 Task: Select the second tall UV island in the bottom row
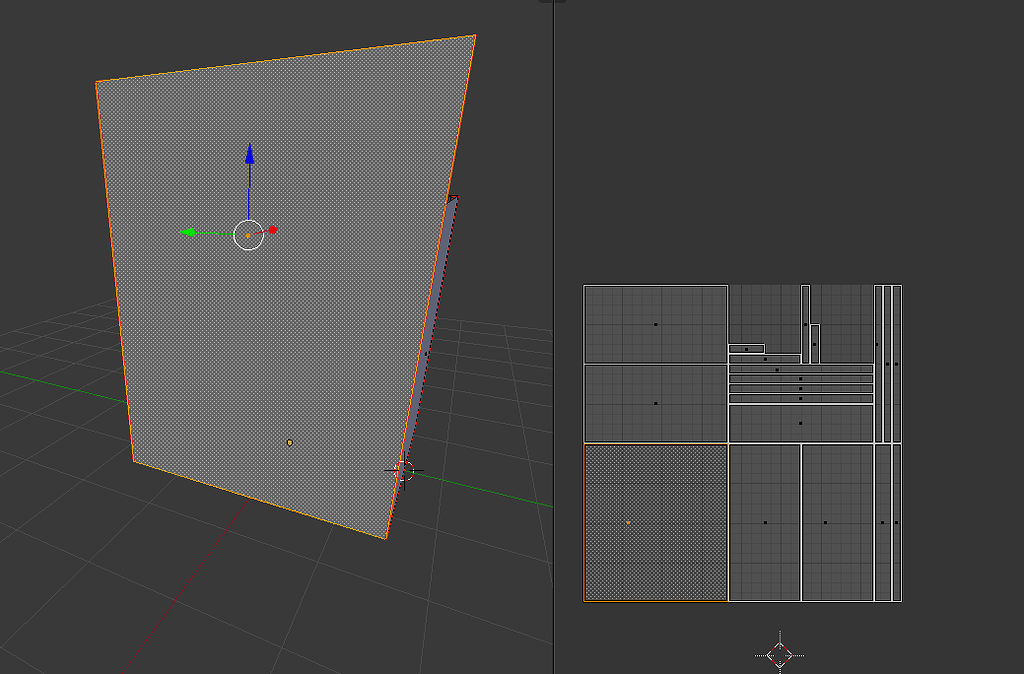(838, 522)
